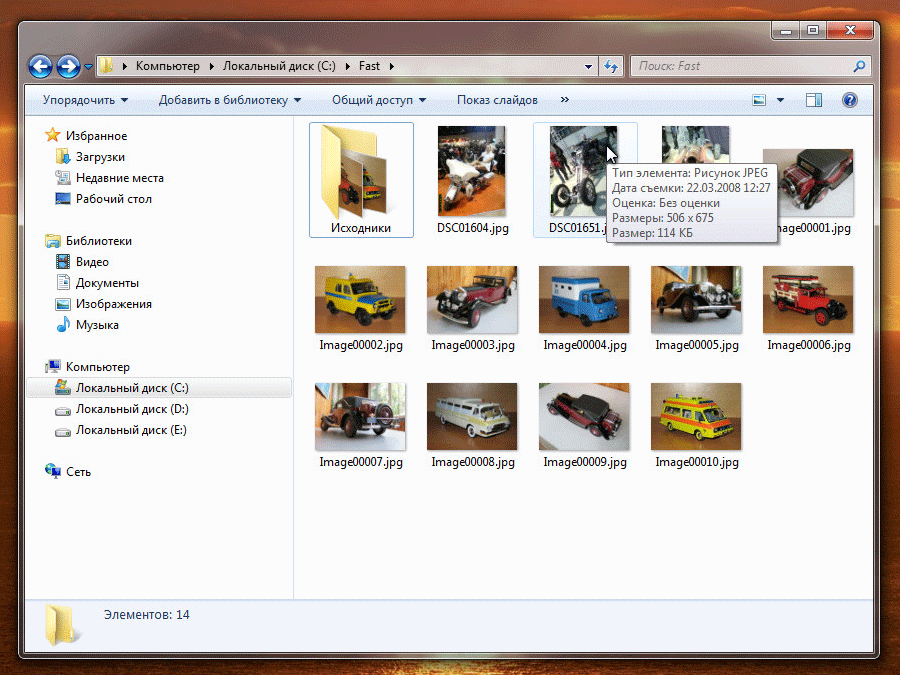Click the Показ слайдов button
The image size is (900, 675).
point(497,100)
